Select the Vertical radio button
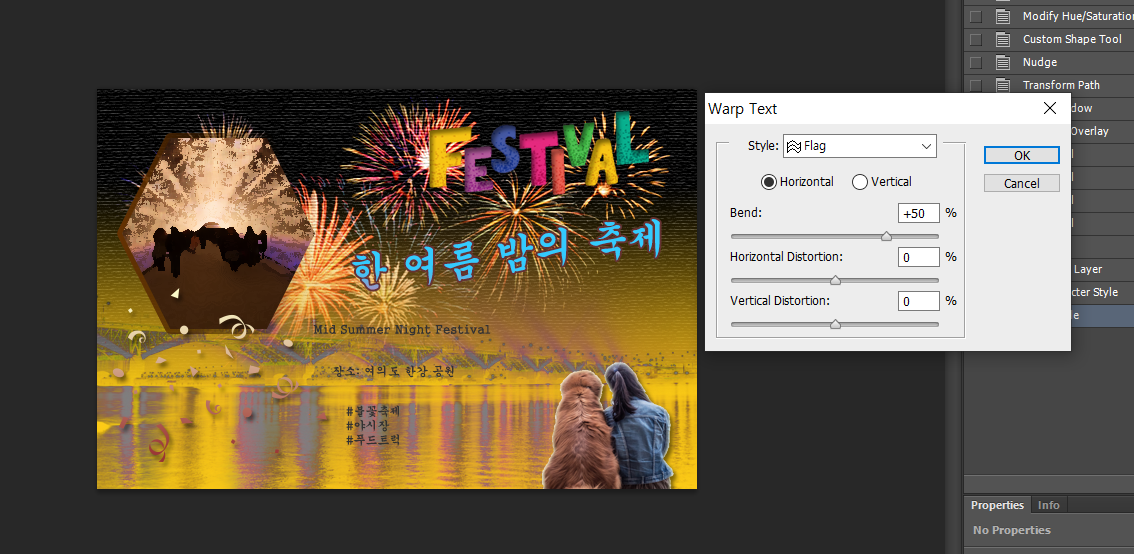The image size is (1134, 554). [x=860, y=182]
